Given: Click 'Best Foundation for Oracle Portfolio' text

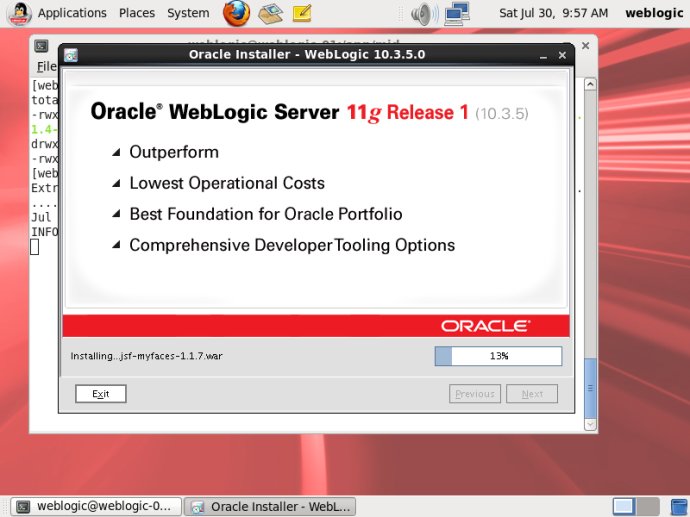Looking at the screenshot, I should tap(266, 214).
